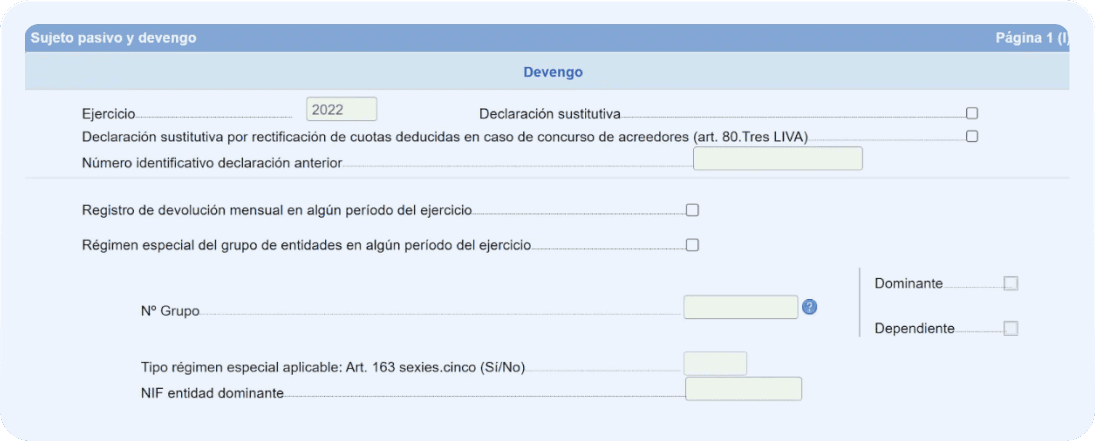
Task: Mark the Dominante checkbox
Action: [x=1011, y=283]
